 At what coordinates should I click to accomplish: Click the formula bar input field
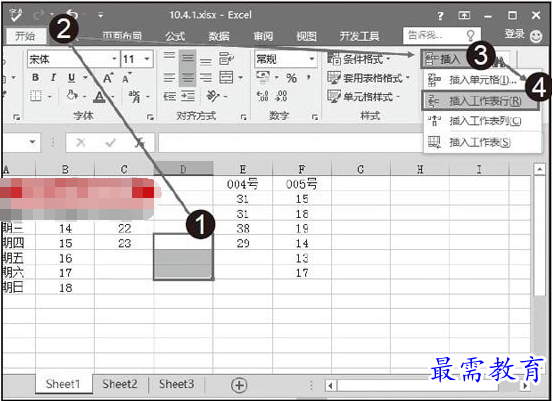[291, 142]
